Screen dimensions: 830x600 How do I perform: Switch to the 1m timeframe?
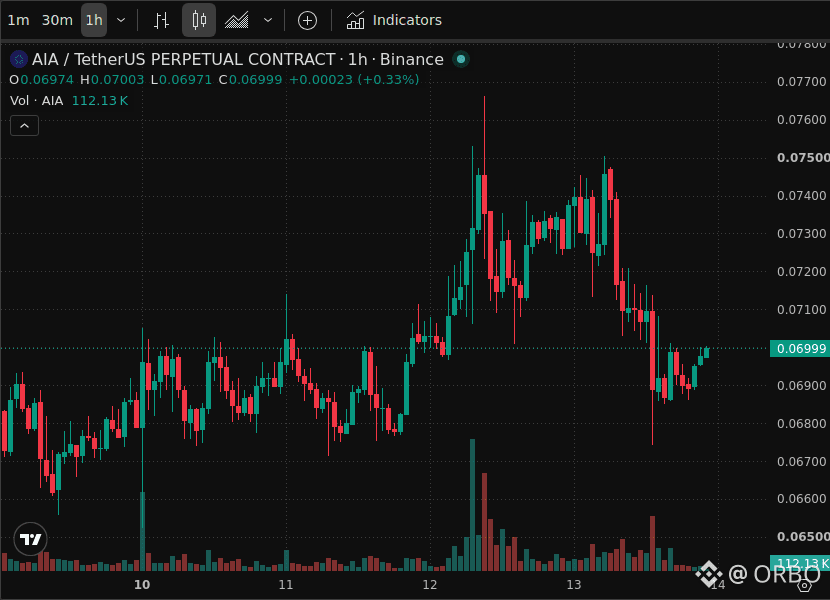pos(18,20)
